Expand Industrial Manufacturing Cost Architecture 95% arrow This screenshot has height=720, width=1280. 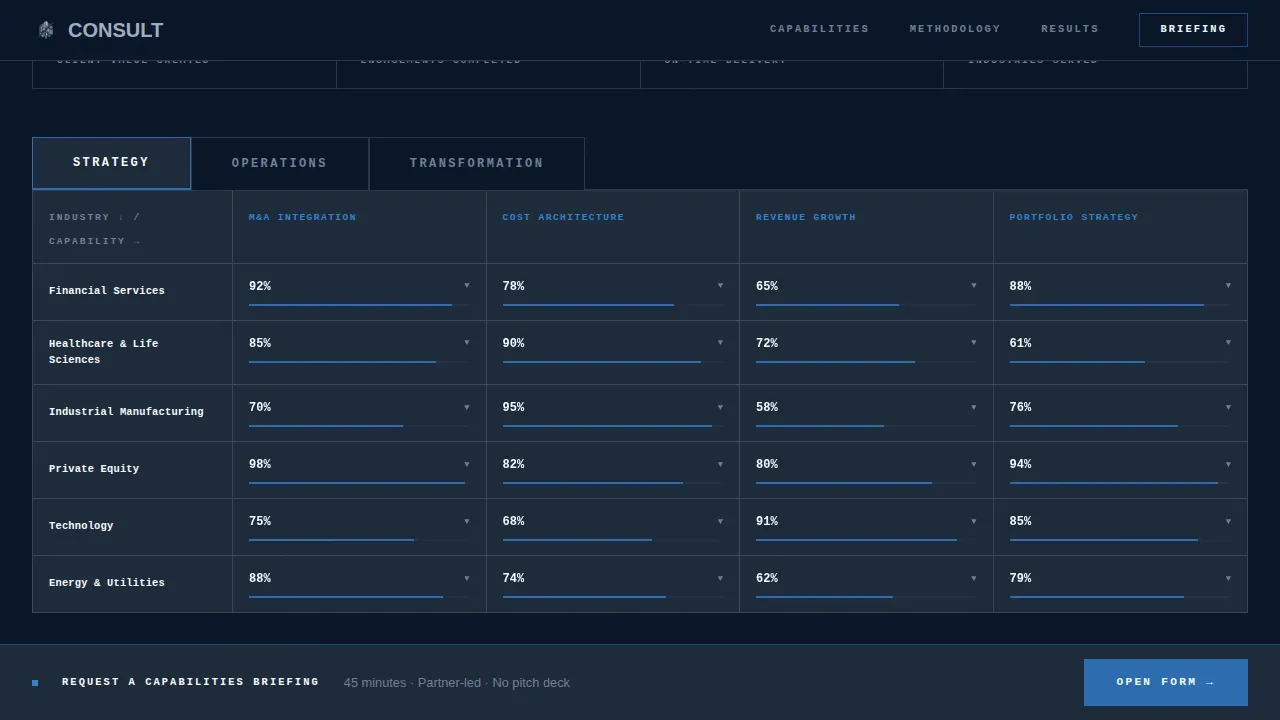720,407
